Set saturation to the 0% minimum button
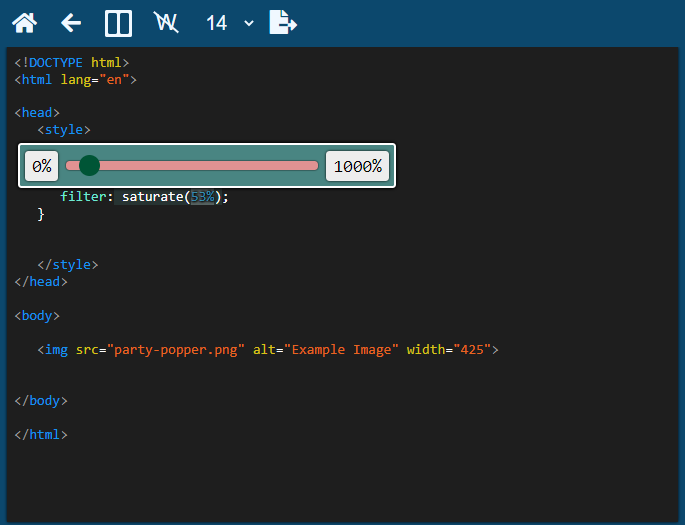Image resolution: width=685 pixels, height=525 pixels. click(x=42, y=166)
